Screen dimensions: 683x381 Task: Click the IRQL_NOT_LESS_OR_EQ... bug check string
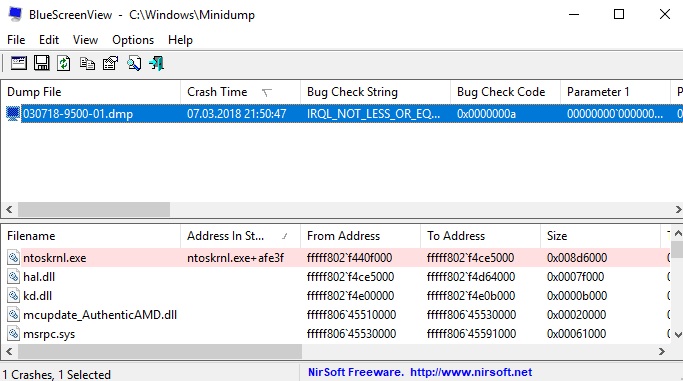tap(373, 114)
